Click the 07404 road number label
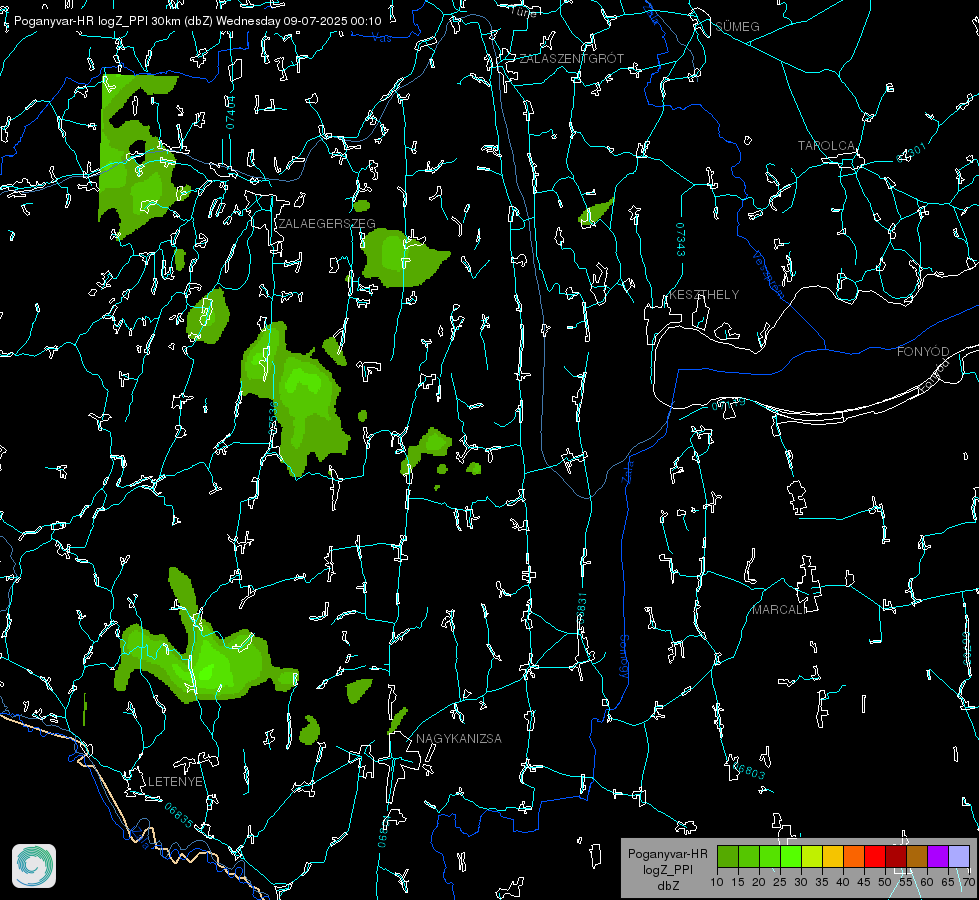The width and height of the screenshot is (979, 900). [230, 112]
